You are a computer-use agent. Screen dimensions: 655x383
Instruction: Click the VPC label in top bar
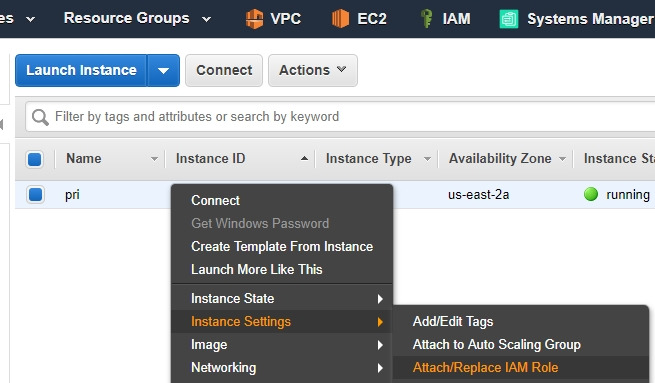pos(285,19)
